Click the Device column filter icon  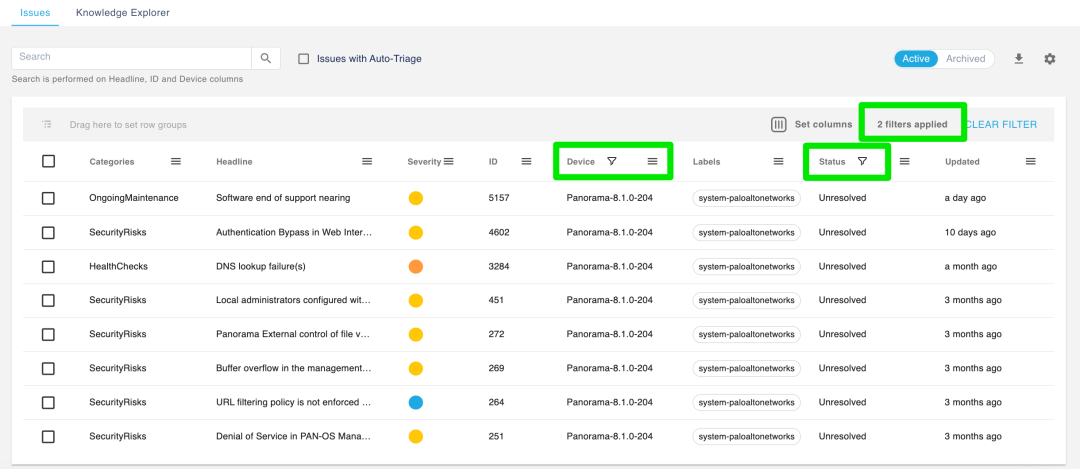click(x=612, y=161)
